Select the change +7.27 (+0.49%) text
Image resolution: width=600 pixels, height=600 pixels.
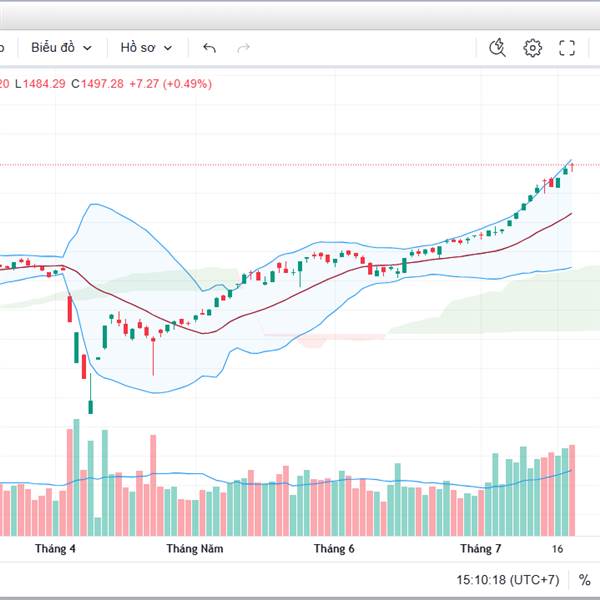pyautogui.click(x=171, y=84)
